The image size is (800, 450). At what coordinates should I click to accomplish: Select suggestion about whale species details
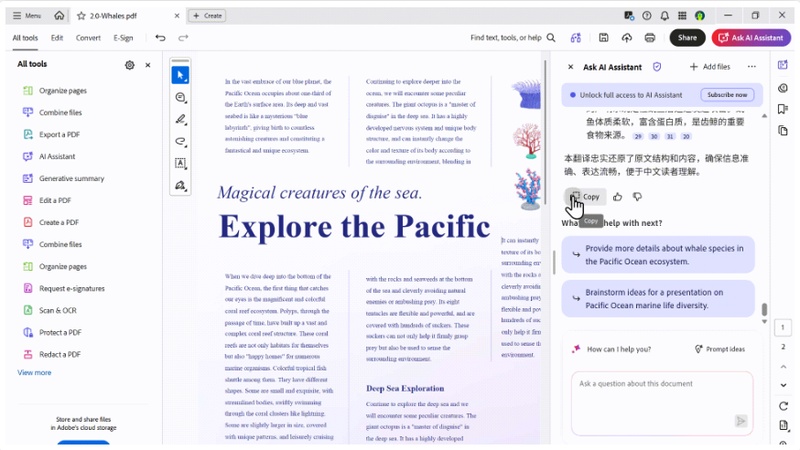coord(658,255)
